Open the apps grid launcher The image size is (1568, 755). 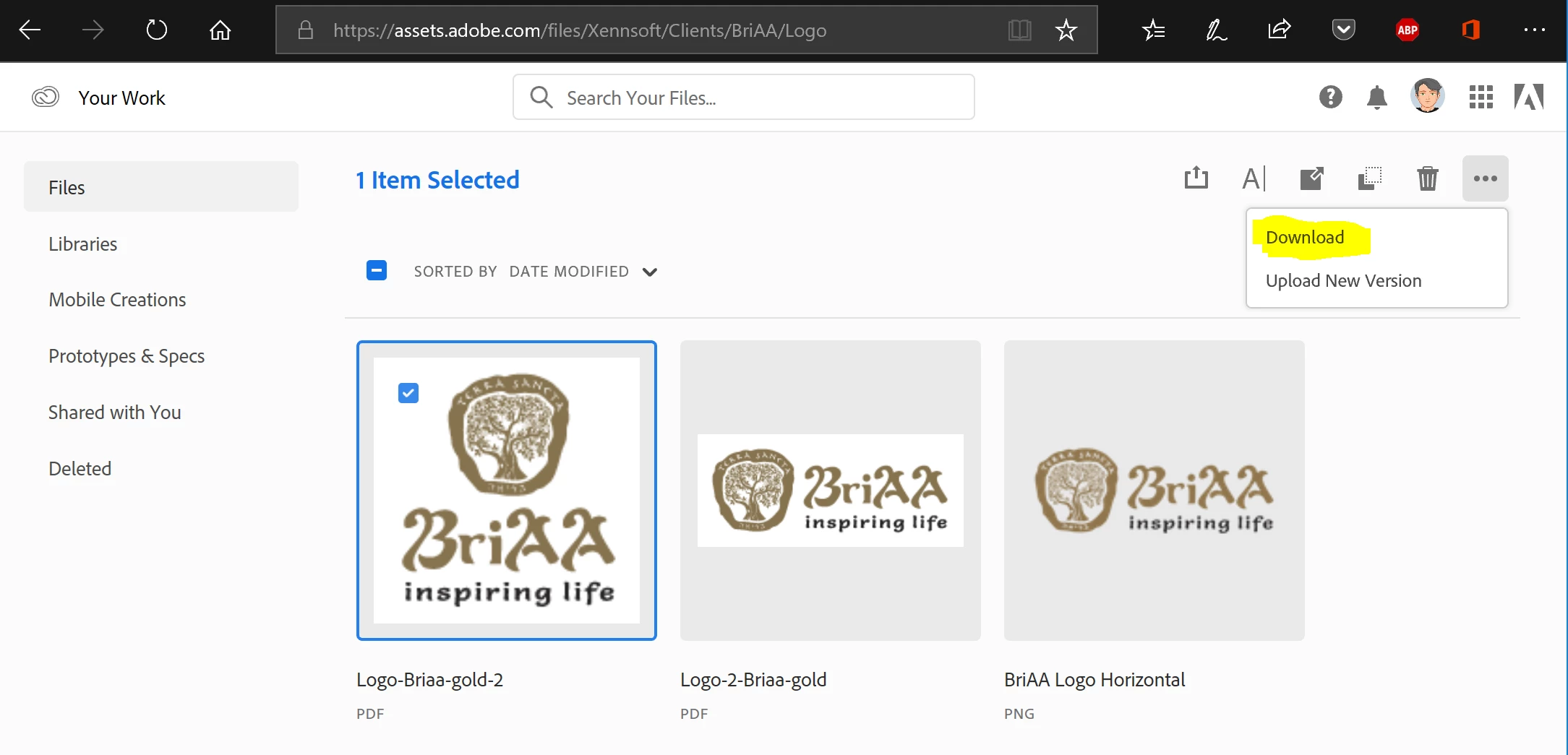click(1481, 97)
